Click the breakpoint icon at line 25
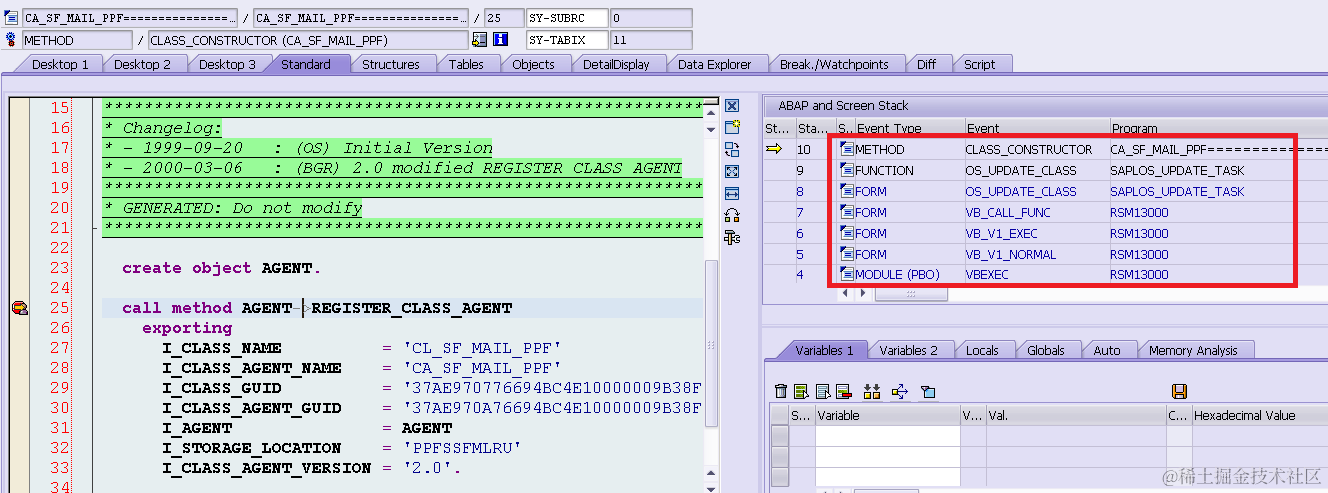Image resolution: width=1328 pixels, height=493 pixels. [x=19, y=309]
